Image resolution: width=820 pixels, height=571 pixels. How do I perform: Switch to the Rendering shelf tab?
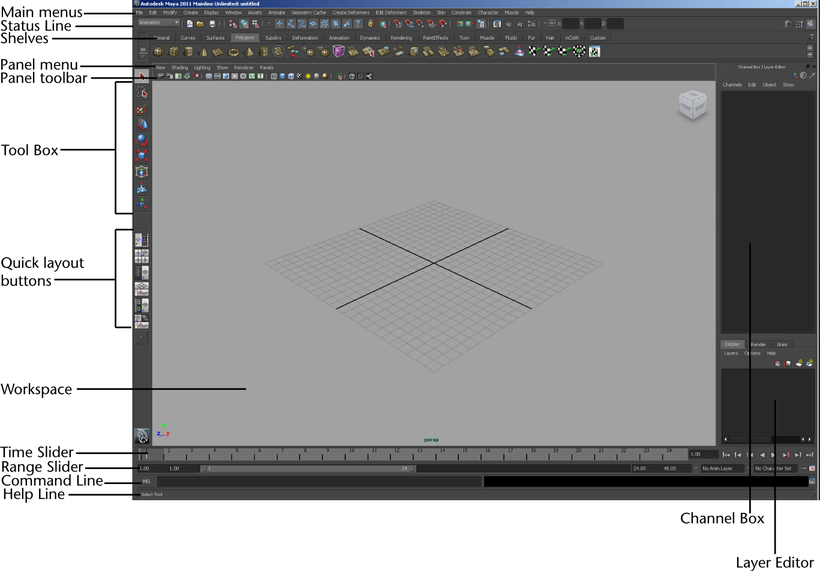pyautogui.click(x=401, y=38)
